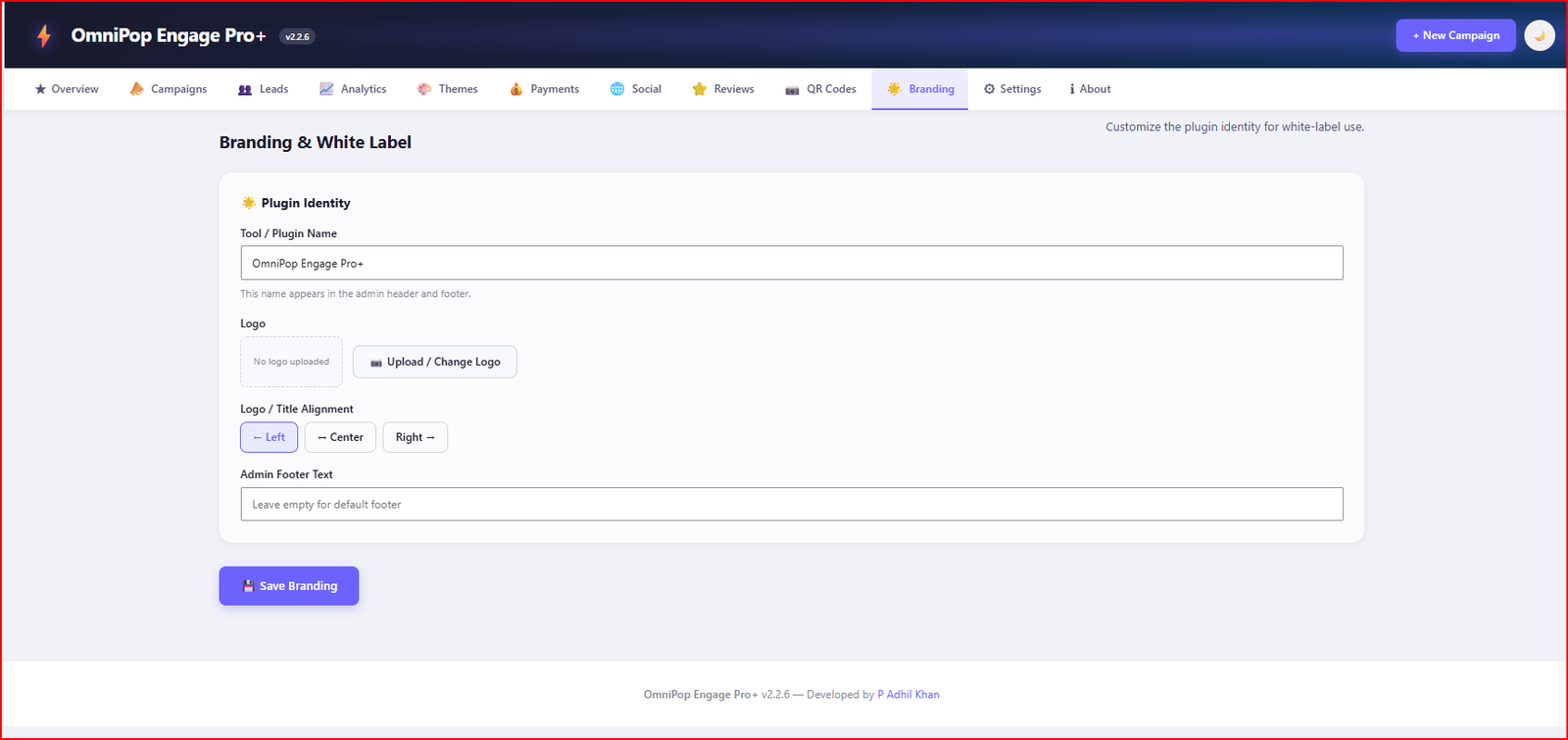Image resolution: width=1568 pixels, height=740 pixels.
Task: Click the Admin Footer Text label
Action: click(286, 474)
